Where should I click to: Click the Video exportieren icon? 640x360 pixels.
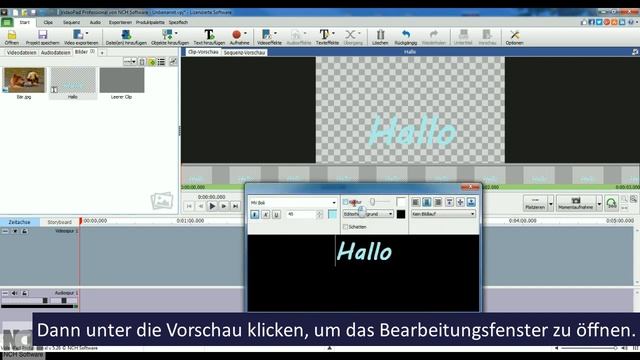(x=78, y=35)
